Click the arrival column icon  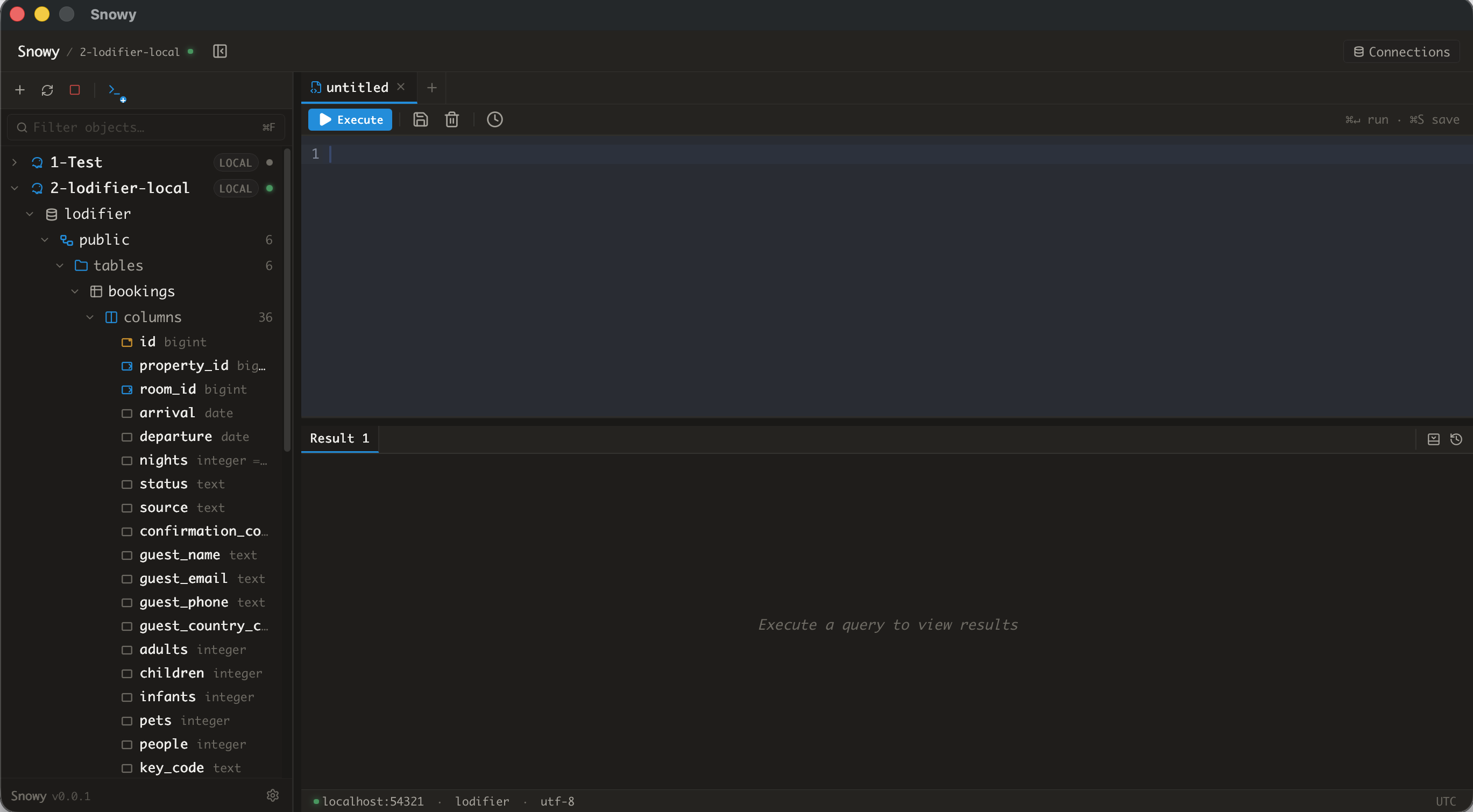click(x=127, y=413)
